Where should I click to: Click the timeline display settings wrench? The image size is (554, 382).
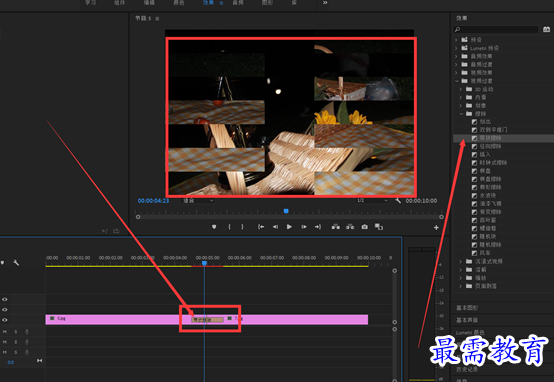[x=16, y=263]
